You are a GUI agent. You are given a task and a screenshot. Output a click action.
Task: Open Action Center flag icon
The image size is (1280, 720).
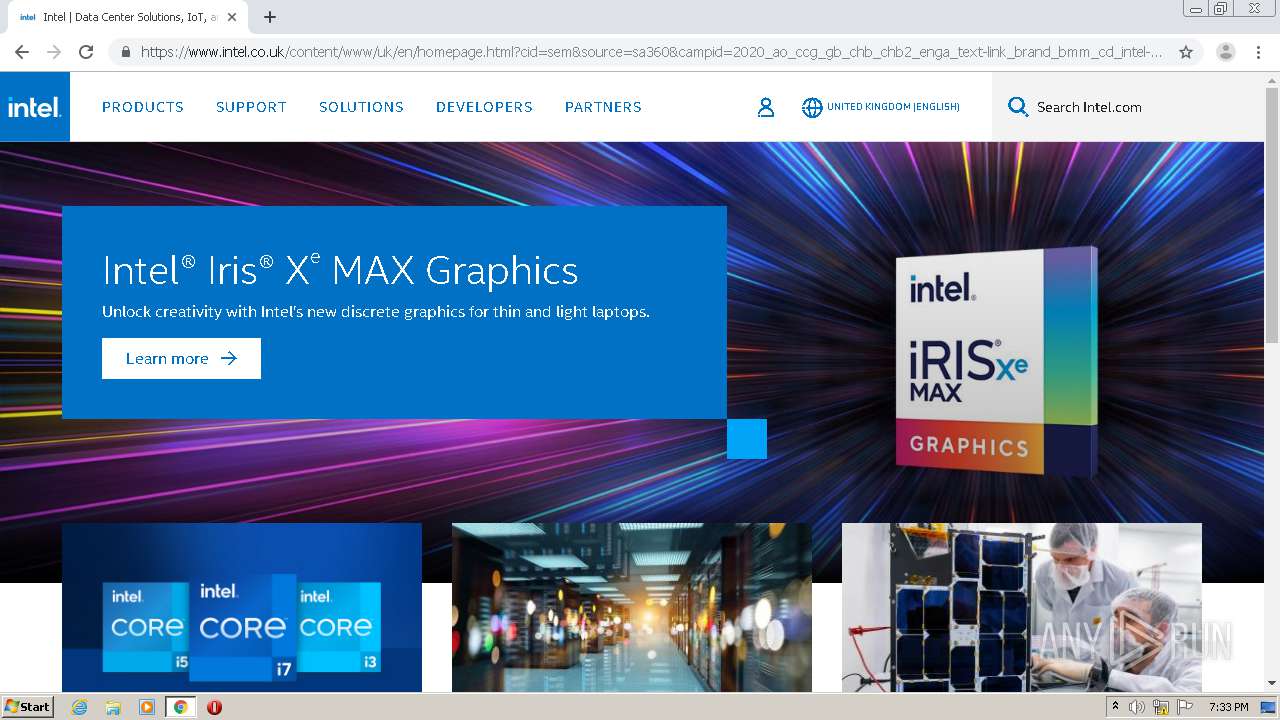pyautogui.click(x=1185, y=707)
